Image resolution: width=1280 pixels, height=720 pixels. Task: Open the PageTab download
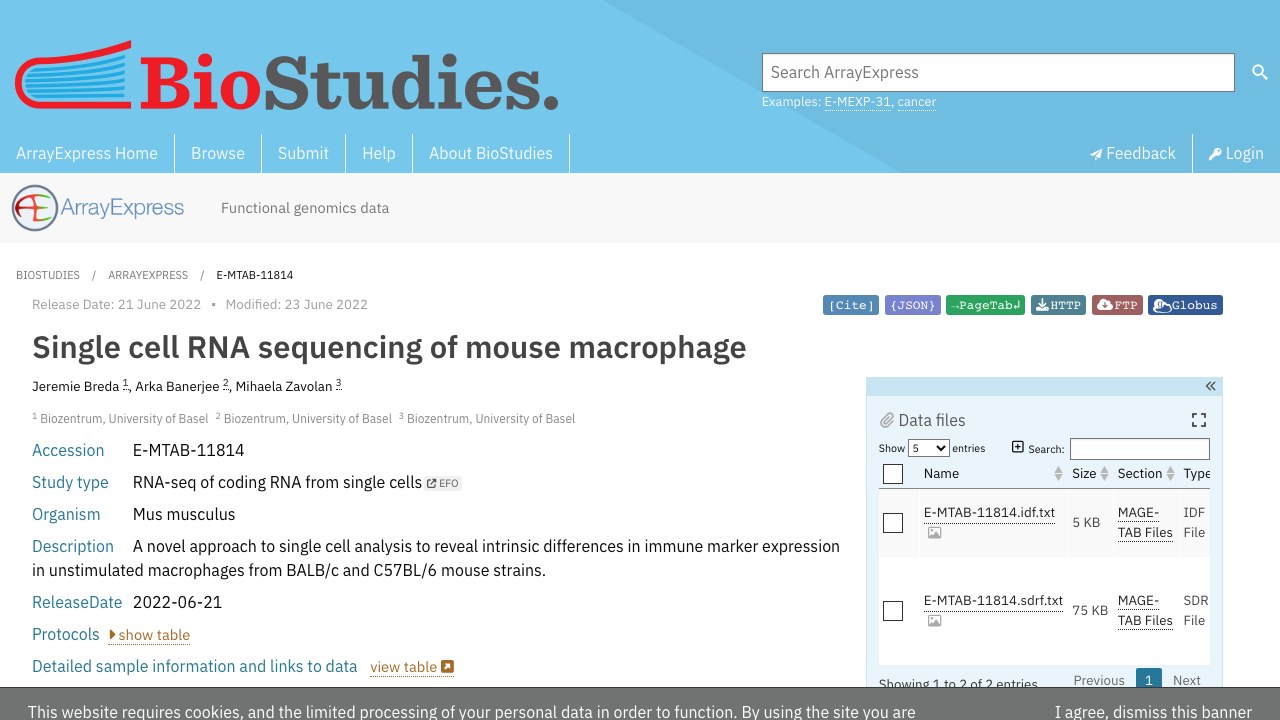pyautogui.click(x=985, y=305)
